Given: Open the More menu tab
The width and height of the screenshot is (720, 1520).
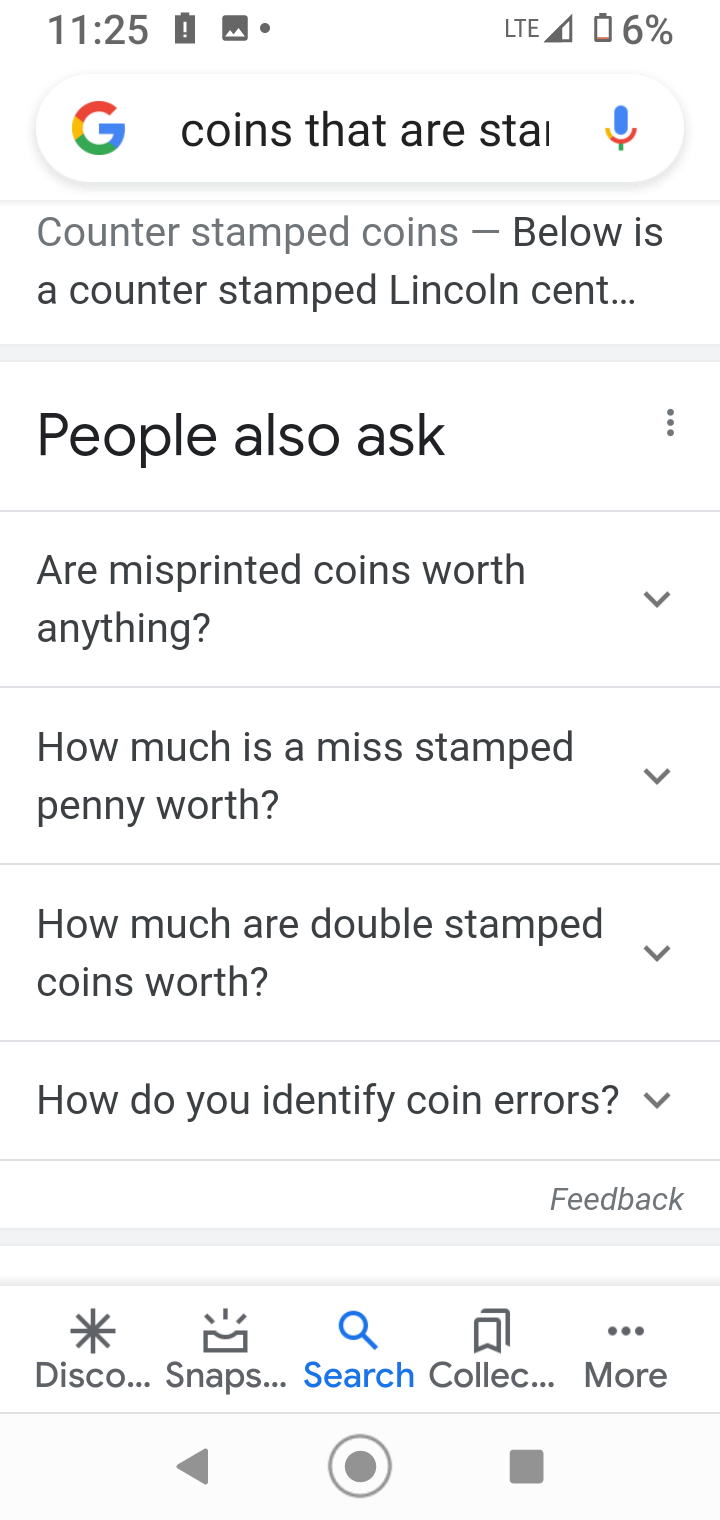Looking at the screenshot, I should 626,1350.
